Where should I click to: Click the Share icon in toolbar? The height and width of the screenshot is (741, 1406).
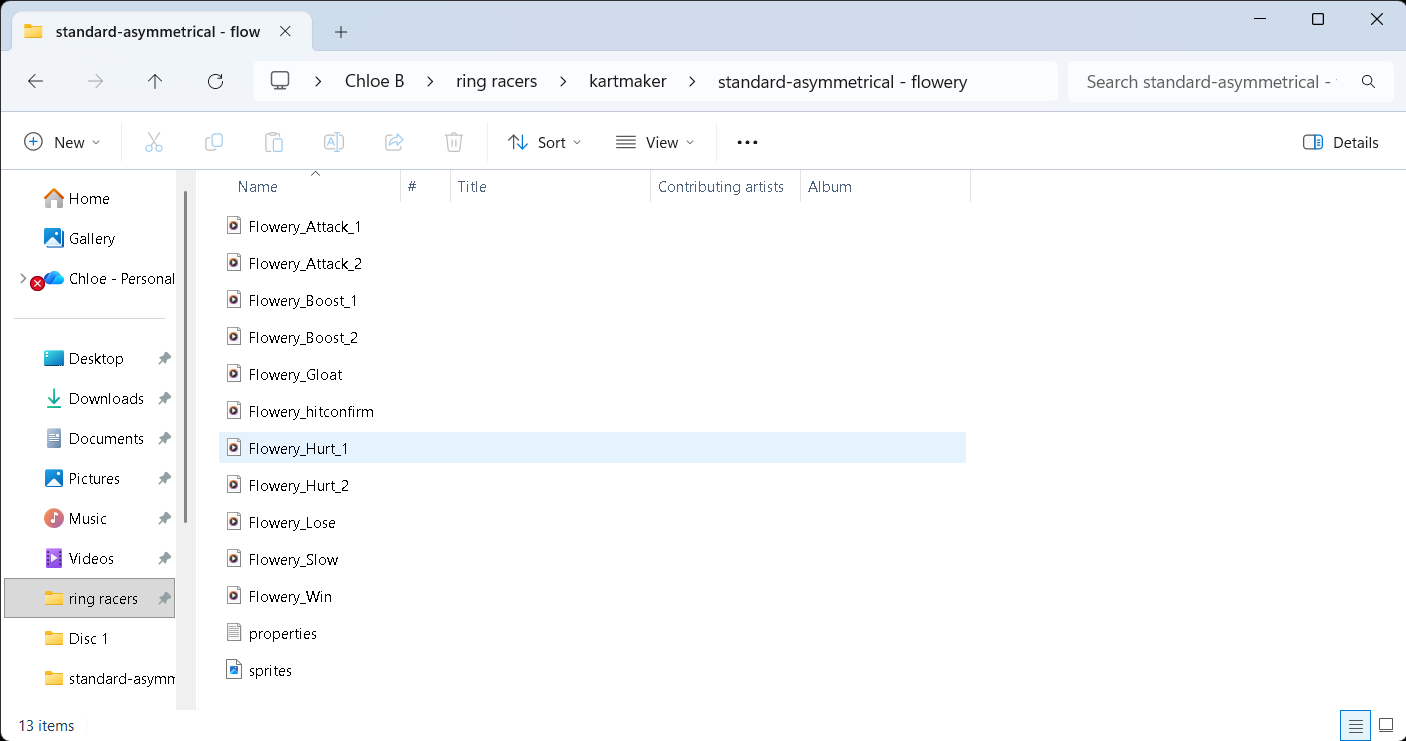pos(394,142)
